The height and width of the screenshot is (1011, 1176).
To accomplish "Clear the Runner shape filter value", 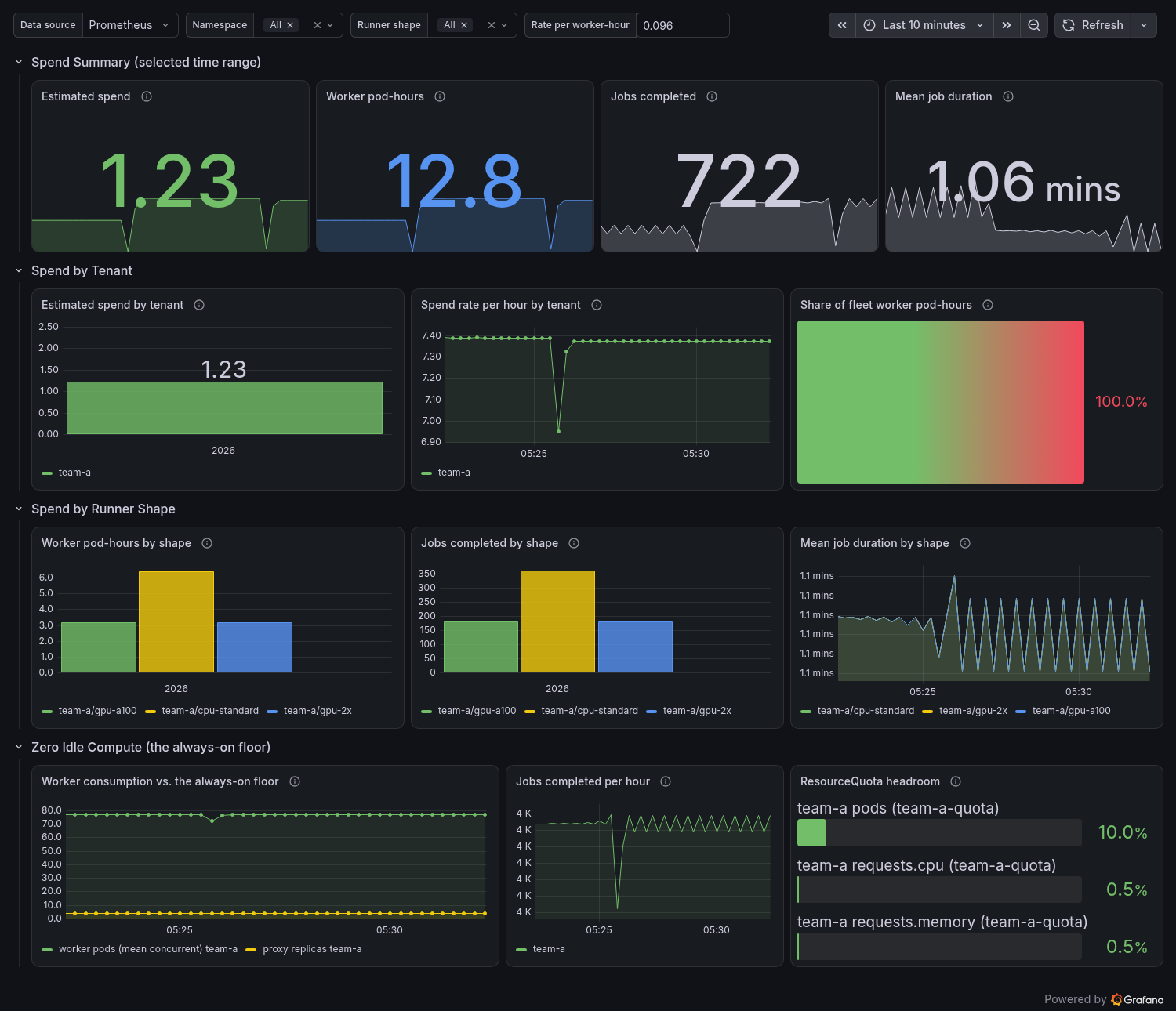I will [x=491, y=25].
